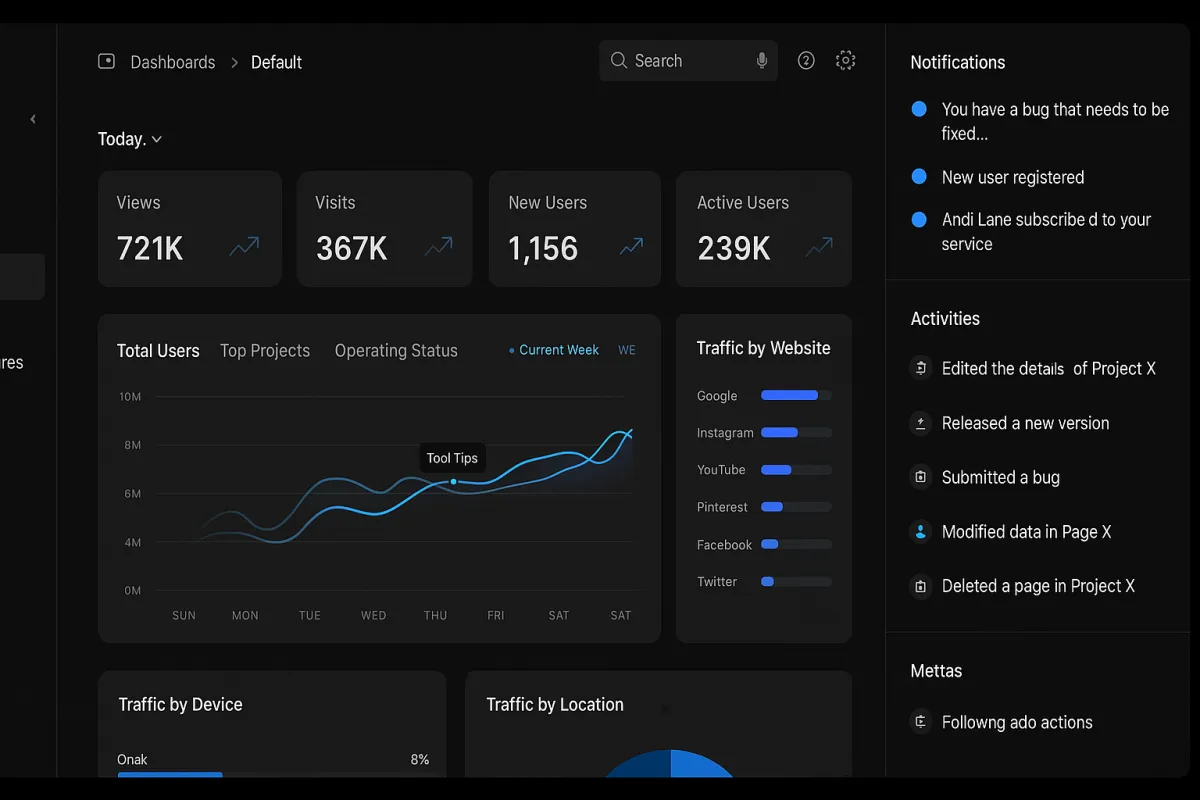Click the blue dot beside Andi Lane notification

click(919, 219)
